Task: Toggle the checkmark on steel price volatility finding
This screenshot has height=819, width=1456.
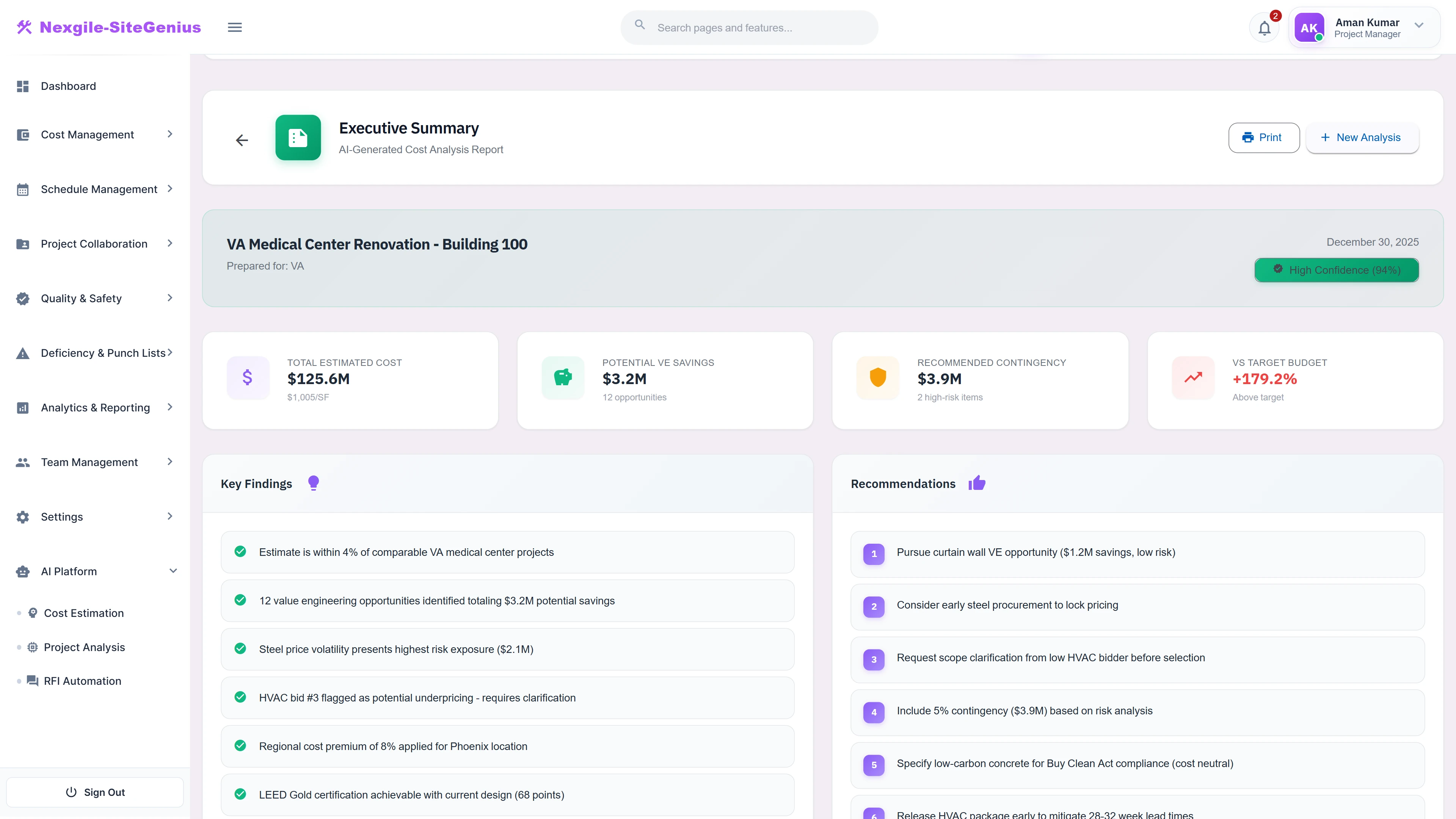Action: [241, 648]
